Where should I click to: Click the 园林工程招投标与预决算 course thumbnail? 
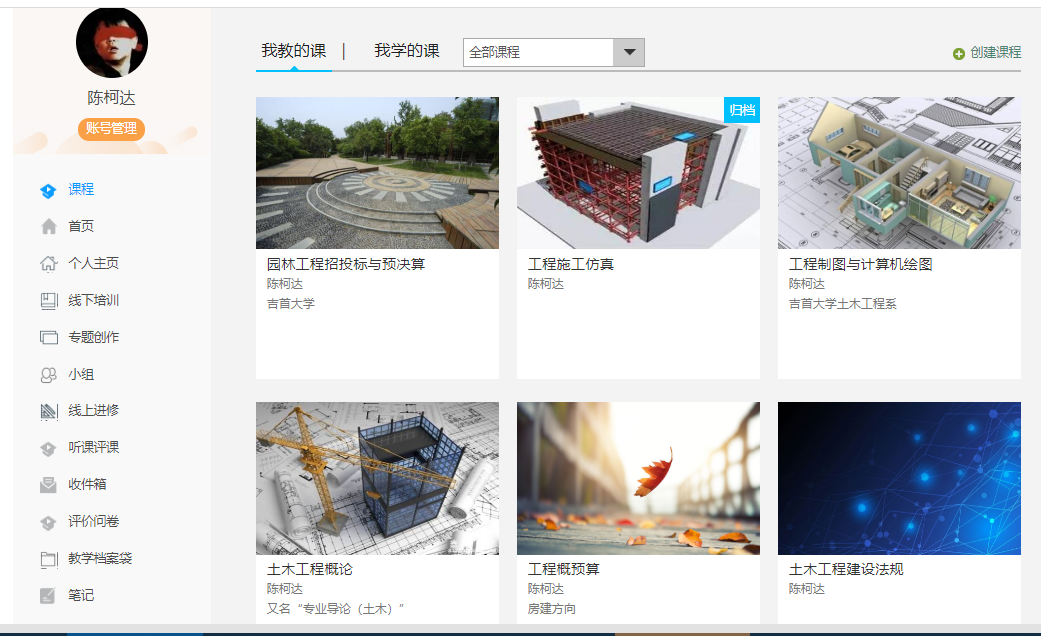(x=377, y=172)
